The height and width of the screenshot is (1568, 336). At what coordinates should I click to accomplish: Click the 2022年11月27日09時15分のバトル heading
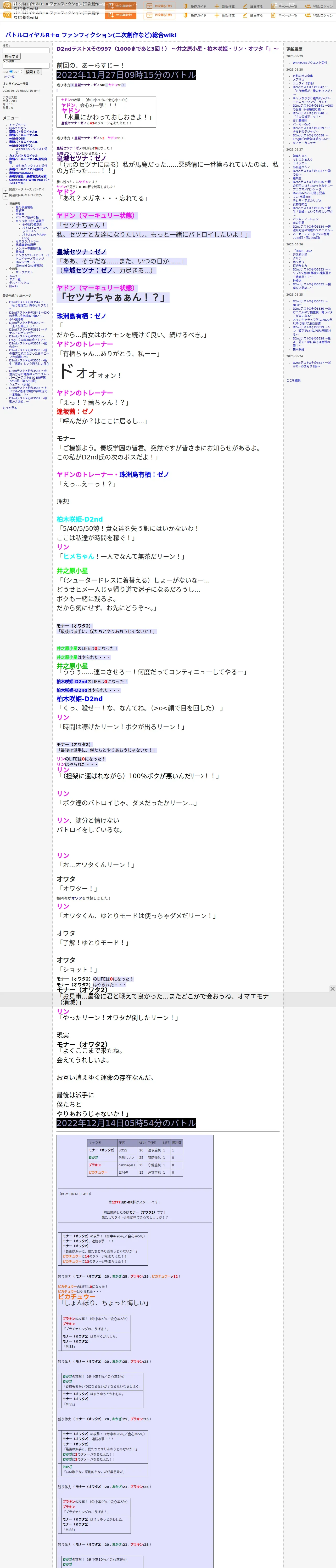(126, 75)
